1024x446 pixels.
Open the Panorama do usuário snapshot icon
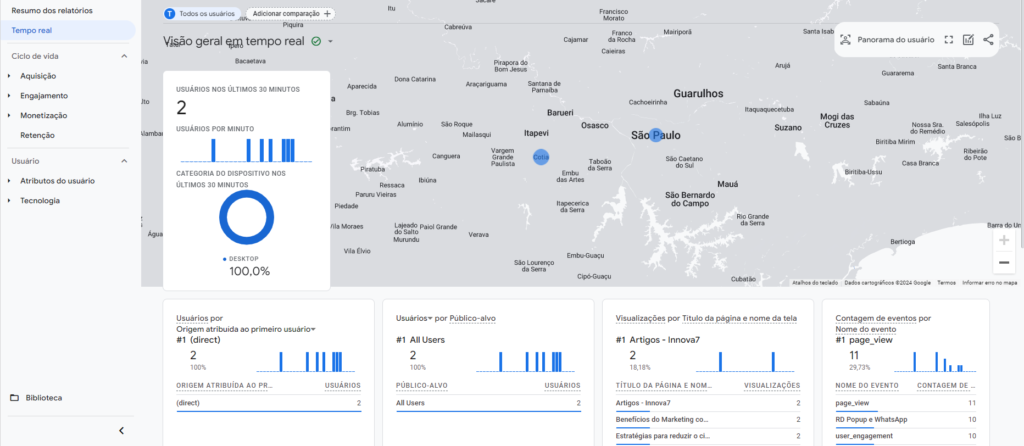(x=846, y=40)
